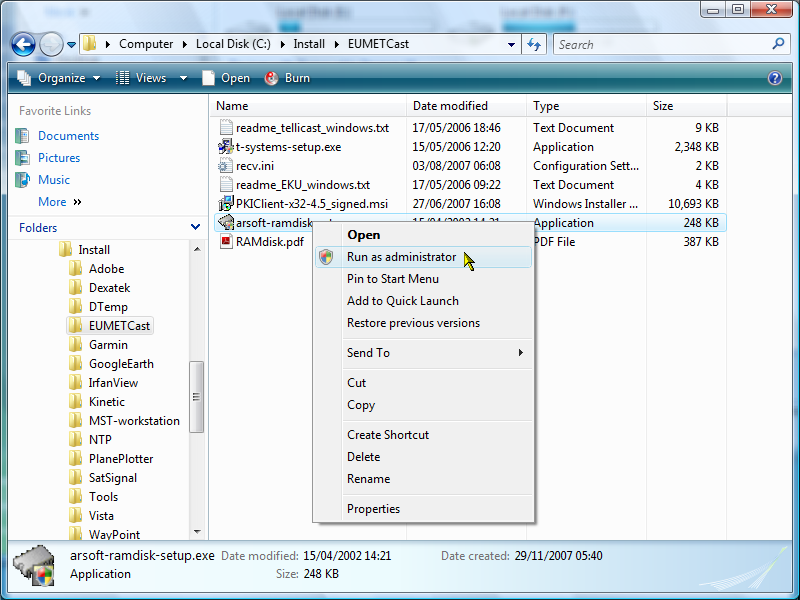Screen dimensions: 800x600
Task: Select t-systems-setup.exe file icon
Action: (226, 147)
